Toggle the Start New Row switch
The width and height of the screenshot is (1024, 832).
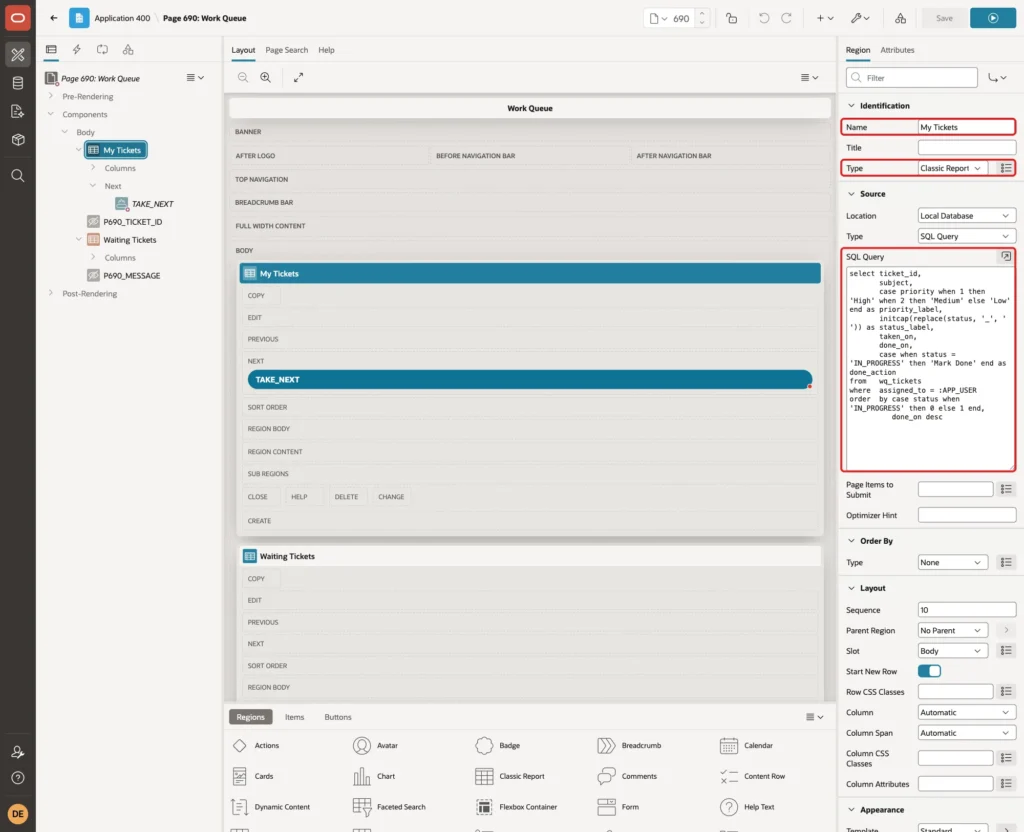tap(929, 671)
